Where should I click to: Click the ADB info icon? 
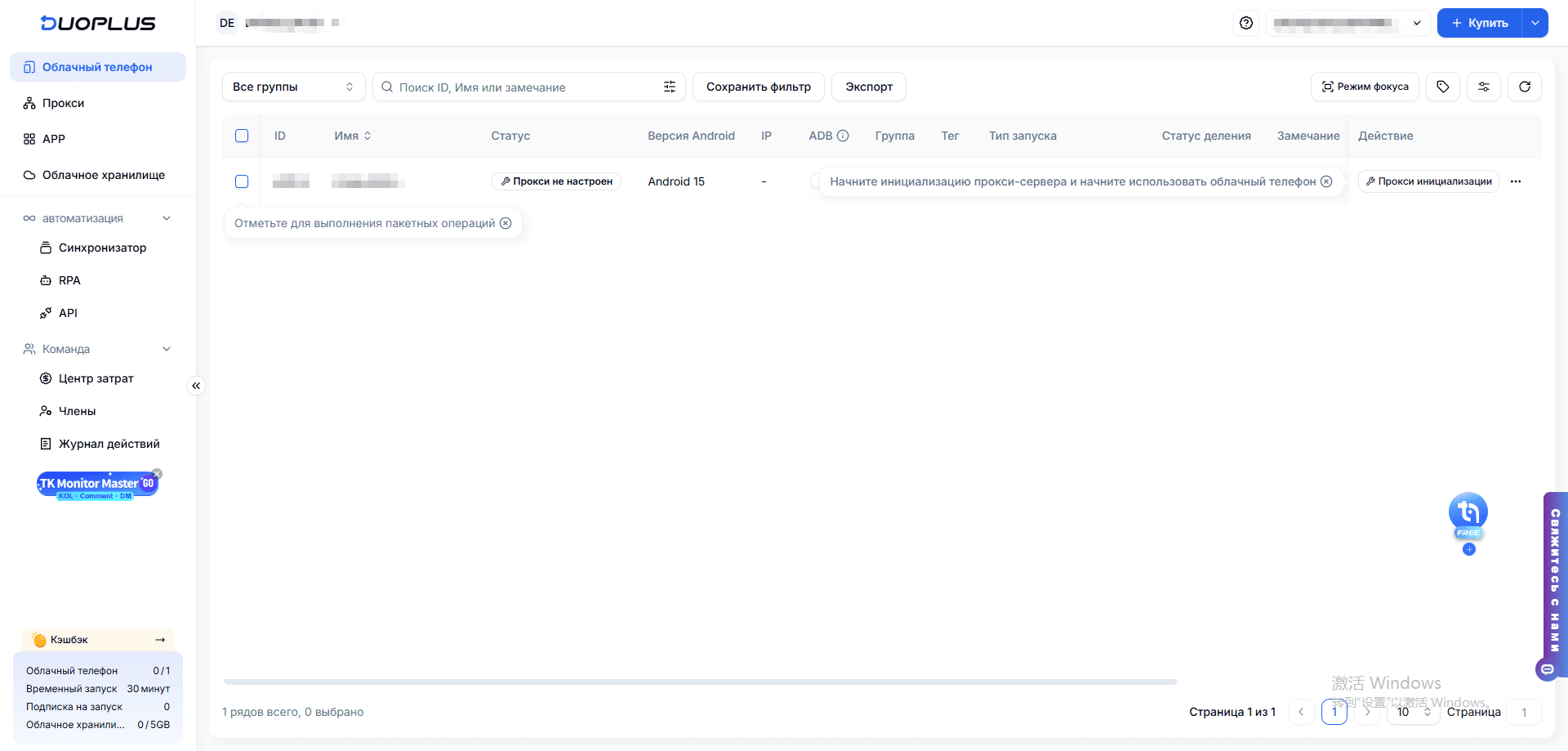[843, 136]
